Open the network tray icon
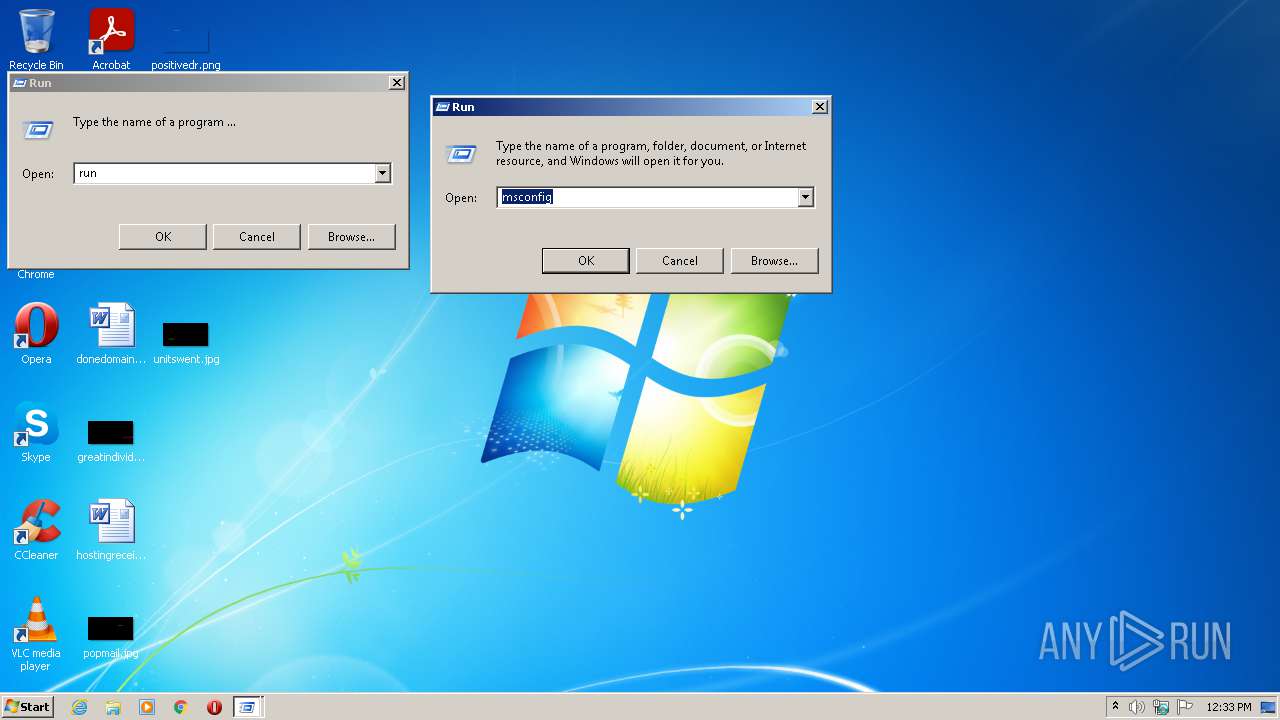 (1161, 707)
